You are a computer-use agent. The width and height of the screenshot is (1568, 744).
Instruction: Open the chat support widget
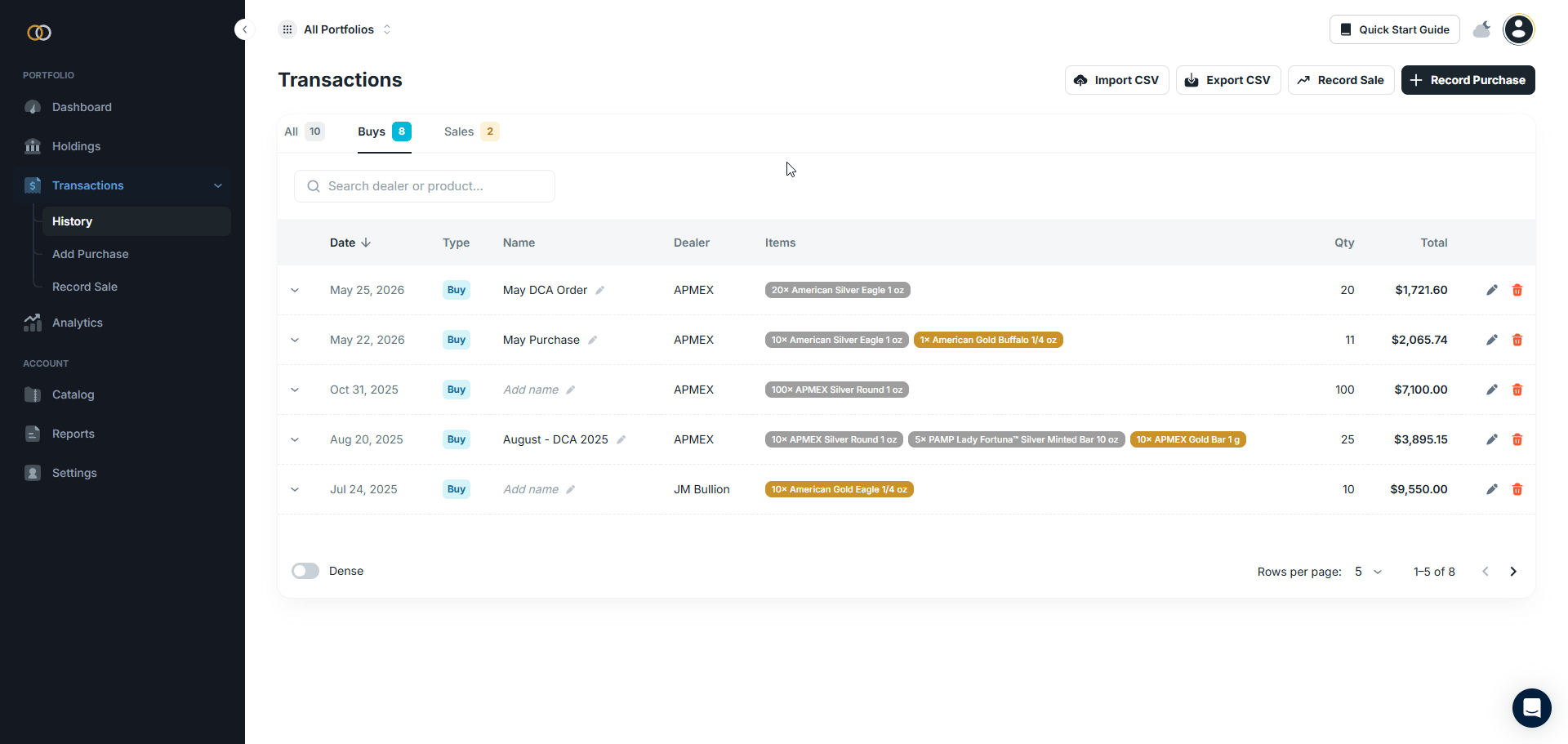coord(1531,707)
